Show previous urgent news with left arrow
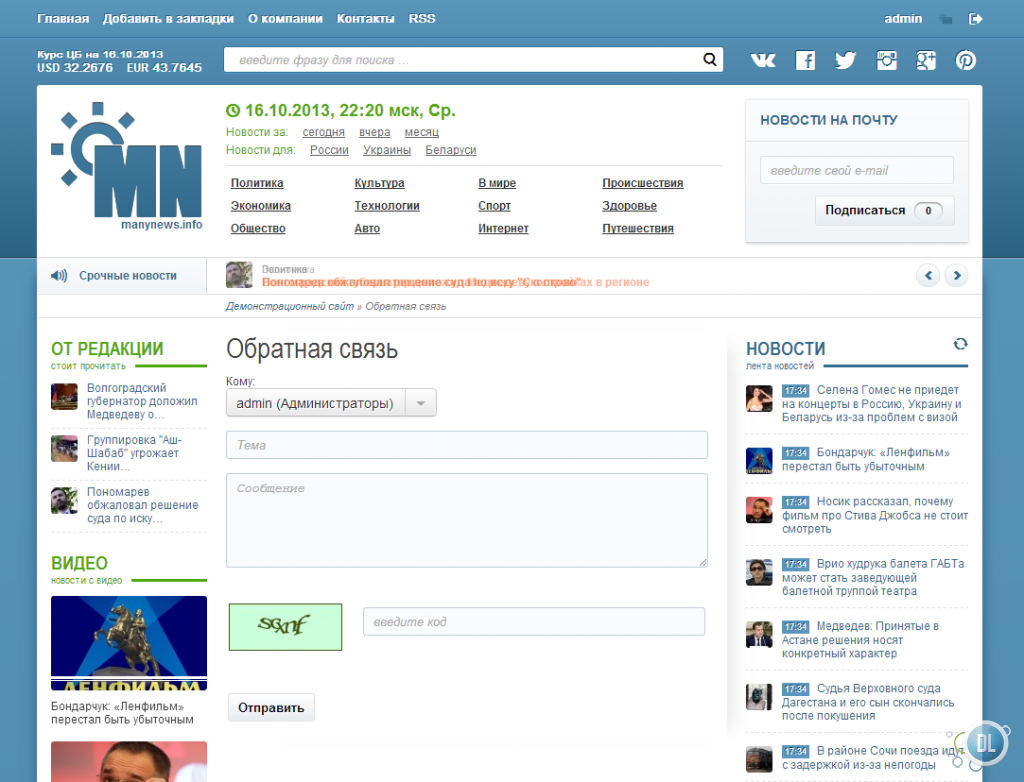 tap(928, 275)
